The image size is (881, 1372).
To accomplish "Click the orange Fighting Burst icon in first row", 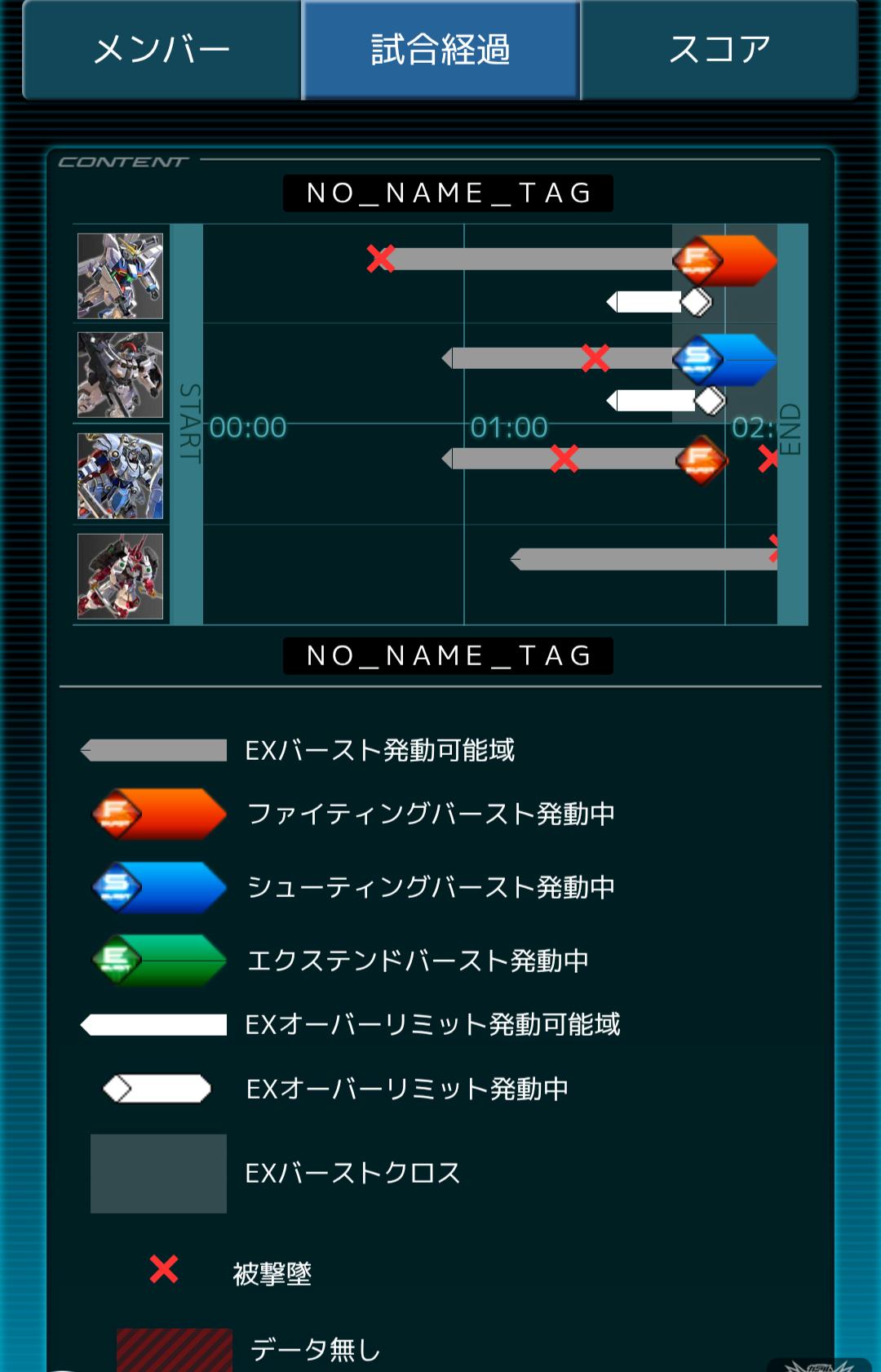I will click(x=698, y=260).
